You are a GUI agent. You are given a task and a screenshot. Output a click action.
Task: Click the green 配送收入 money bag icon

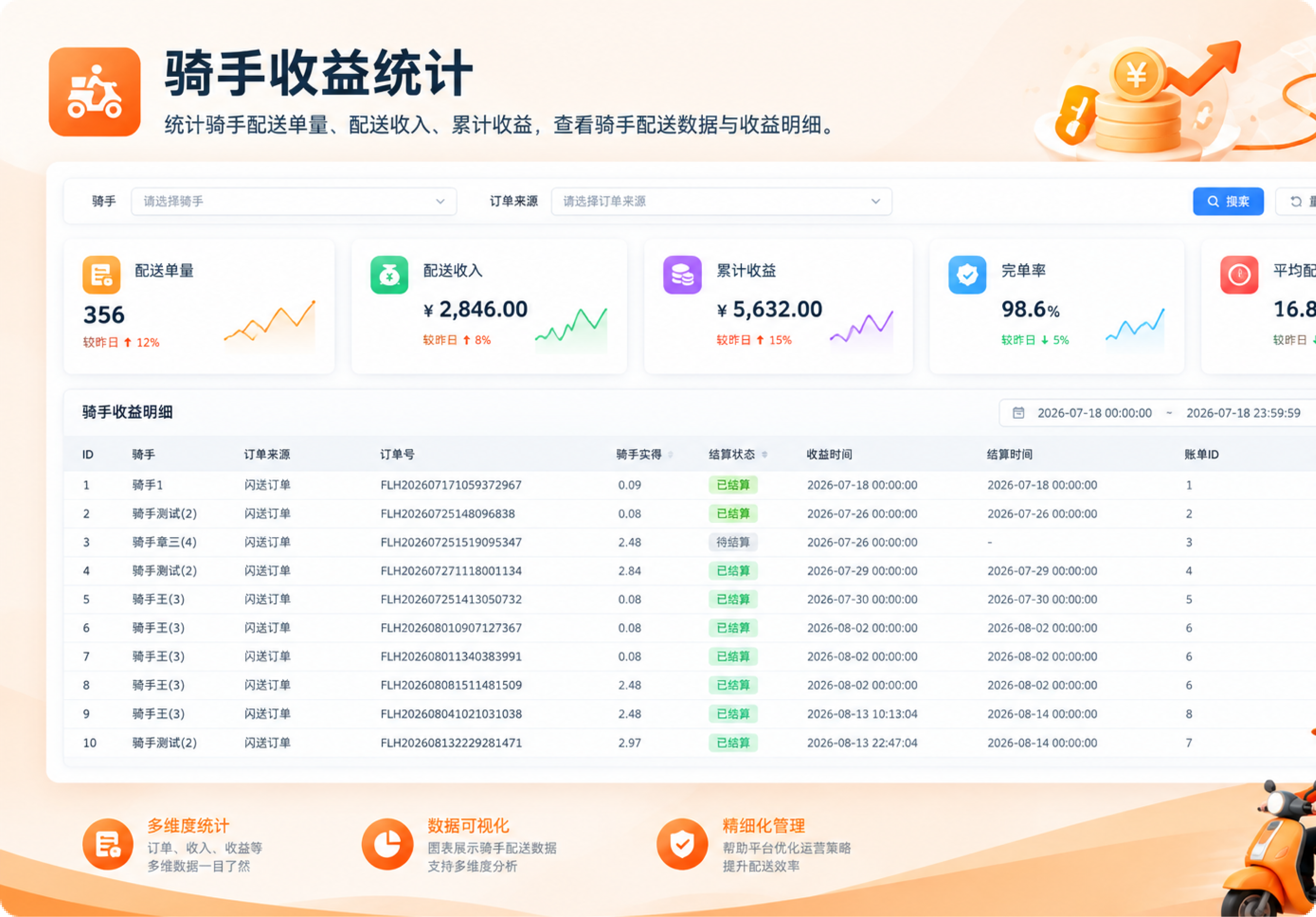(389, 274)
